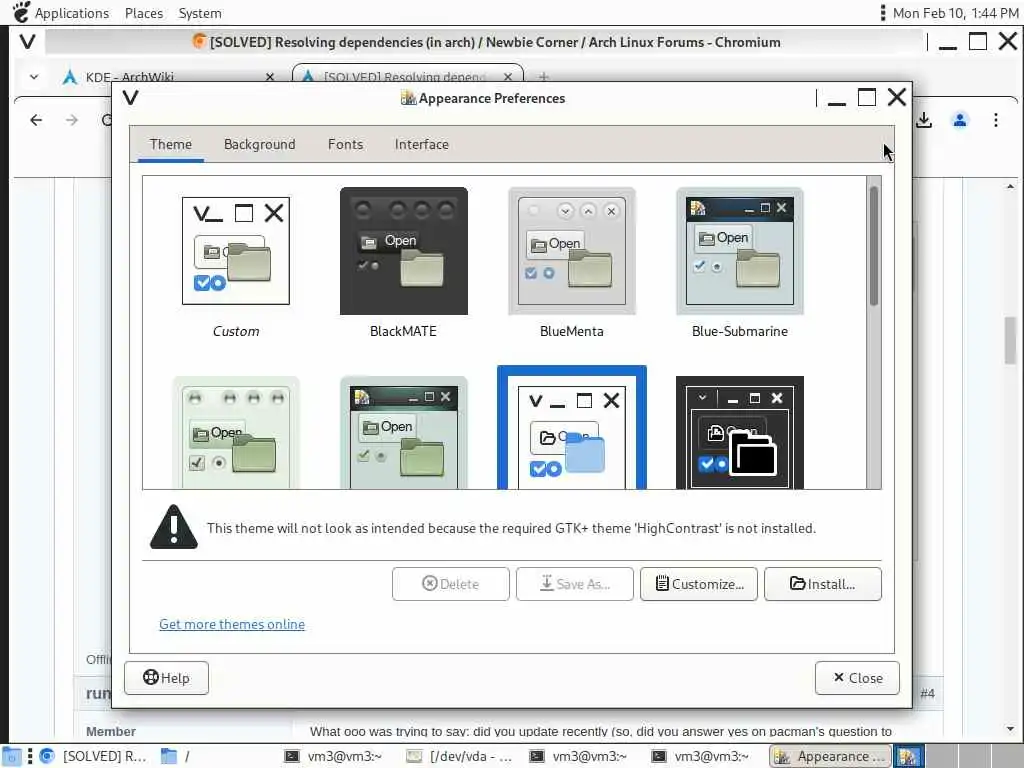Go forward in Chromium

tap(72, 120)
